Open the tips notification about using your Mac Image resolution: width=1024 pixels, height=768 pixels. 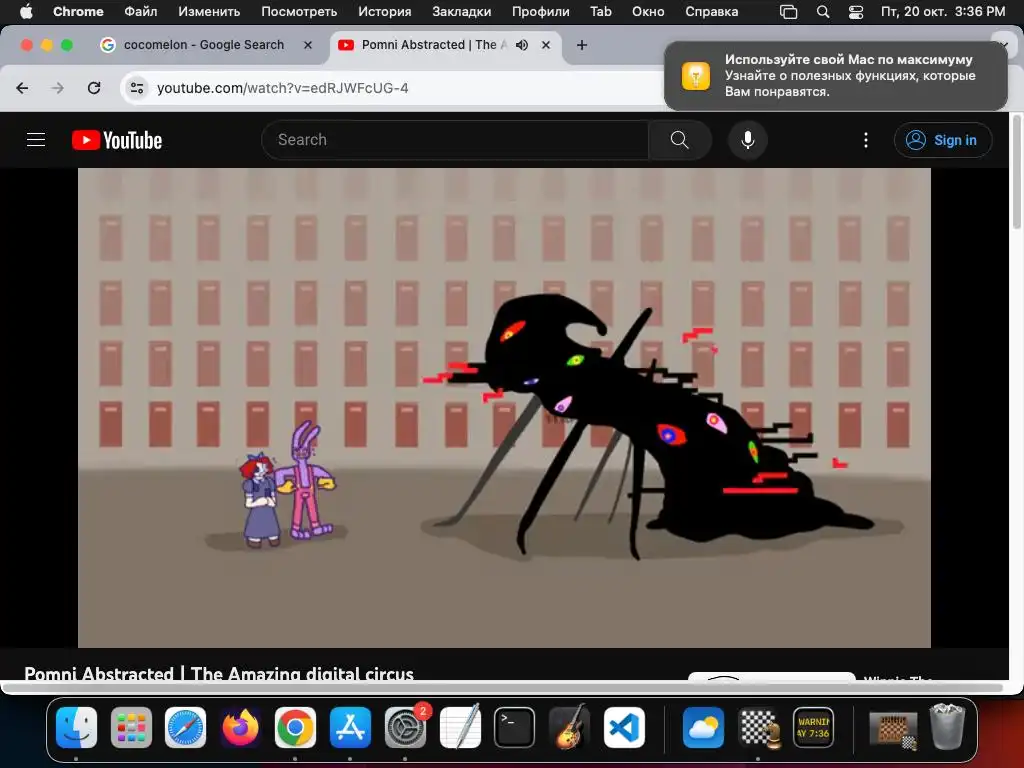coord(836,76)
